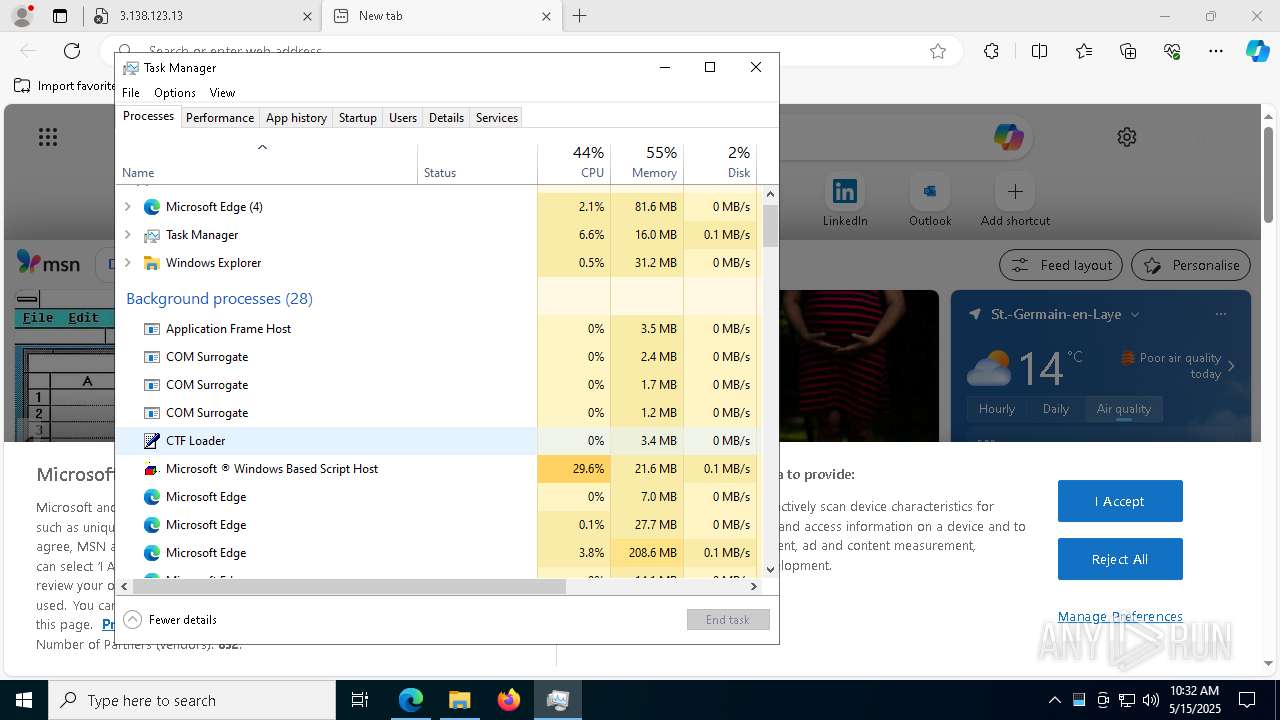1280x720 pixels.
Task: Open the File menu in Task Manager
Action: [131, 93]
